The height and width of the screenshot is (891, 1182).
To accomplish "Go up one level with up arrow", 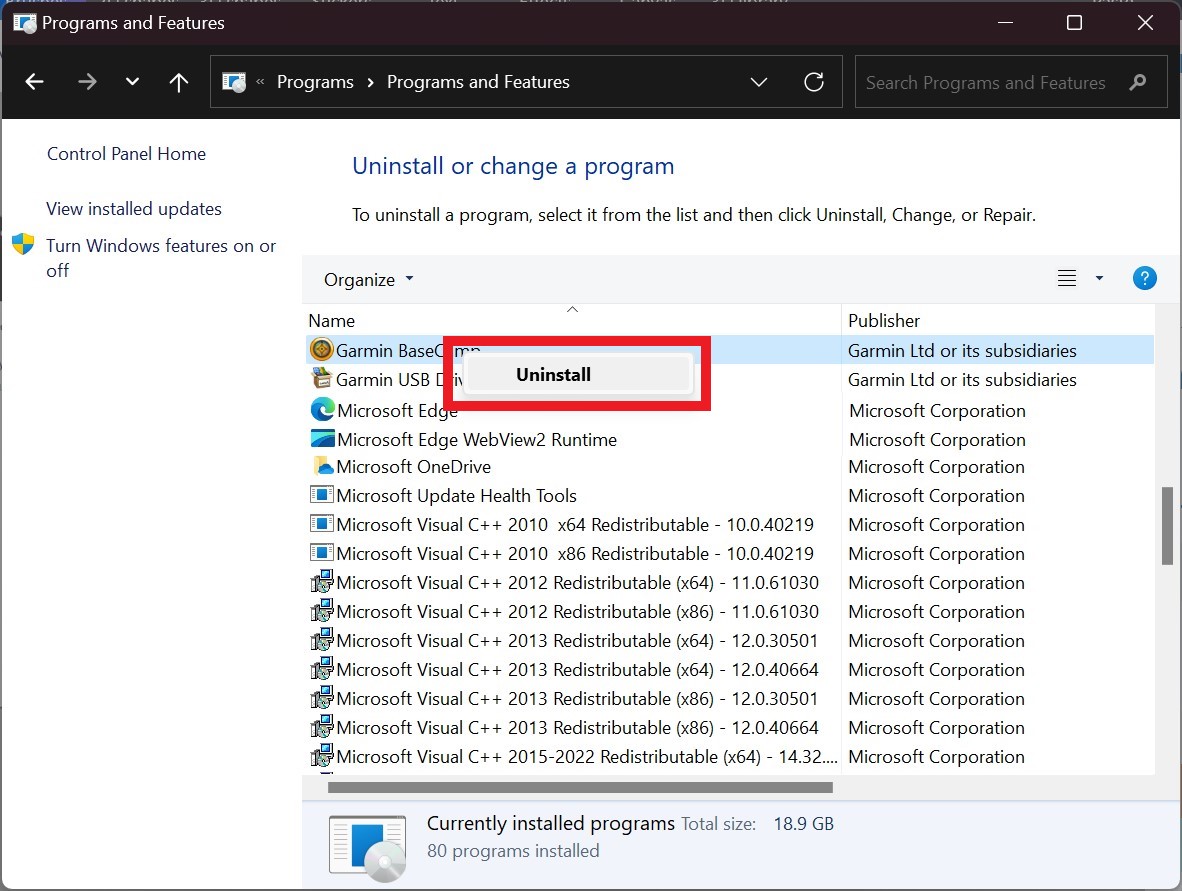I will coord(179,81).
